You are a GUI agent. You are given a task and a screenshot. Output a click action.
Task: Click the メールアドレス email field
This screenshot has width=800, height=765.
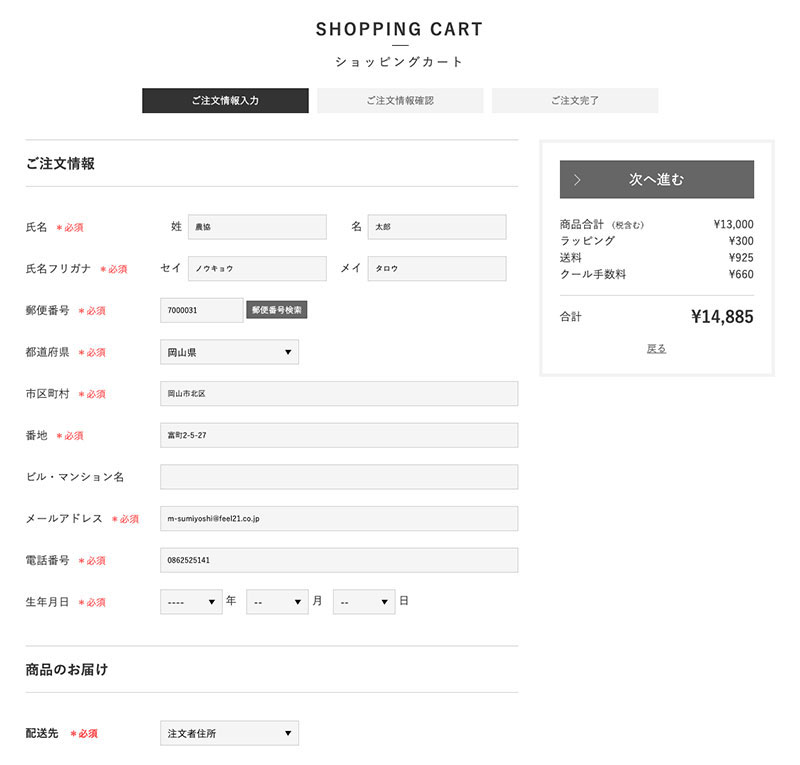click(x=339, y=519)
